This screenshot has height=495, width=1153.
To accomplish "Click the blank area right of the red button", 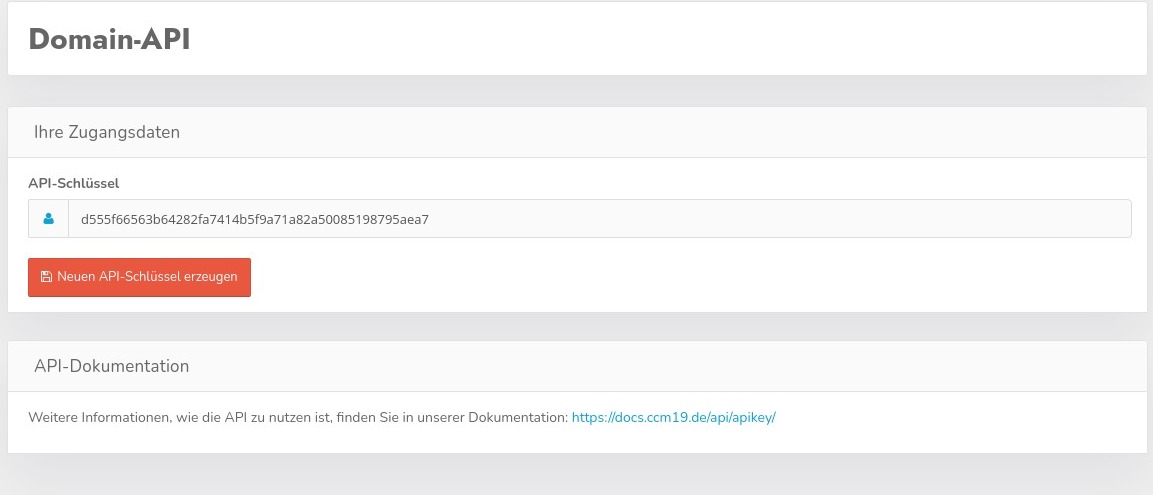I will 650,277.
